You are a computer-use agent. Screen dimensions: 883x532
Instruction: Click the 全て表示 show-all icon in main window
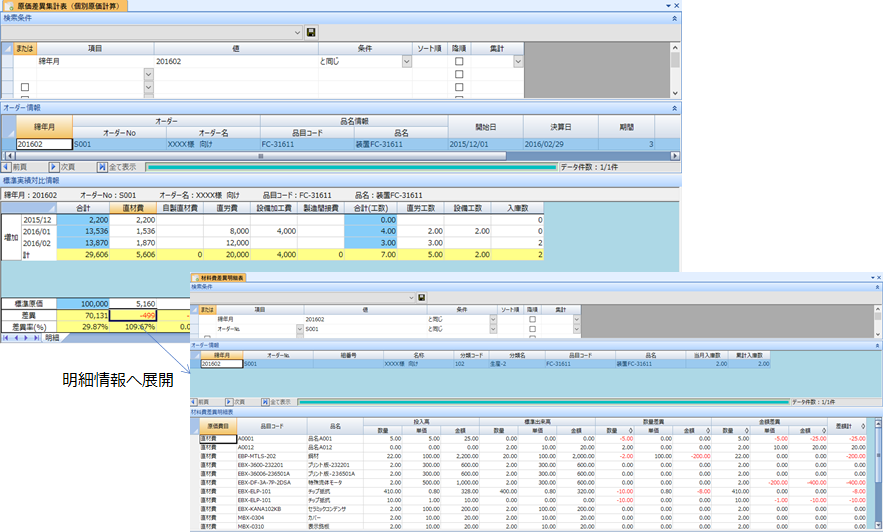[x=102, y=167]
